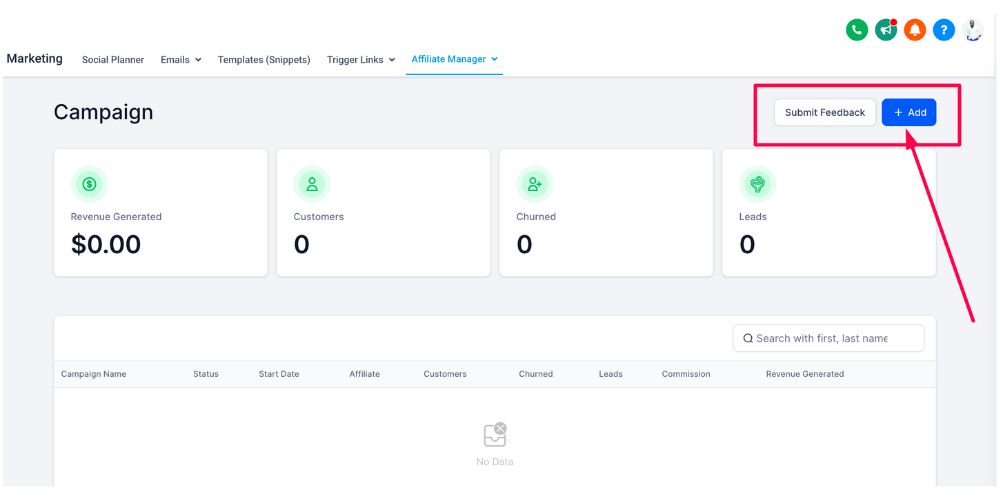Open the Social Planner tab
This screenshot has height=500, width=1000.
click(113, 60)
